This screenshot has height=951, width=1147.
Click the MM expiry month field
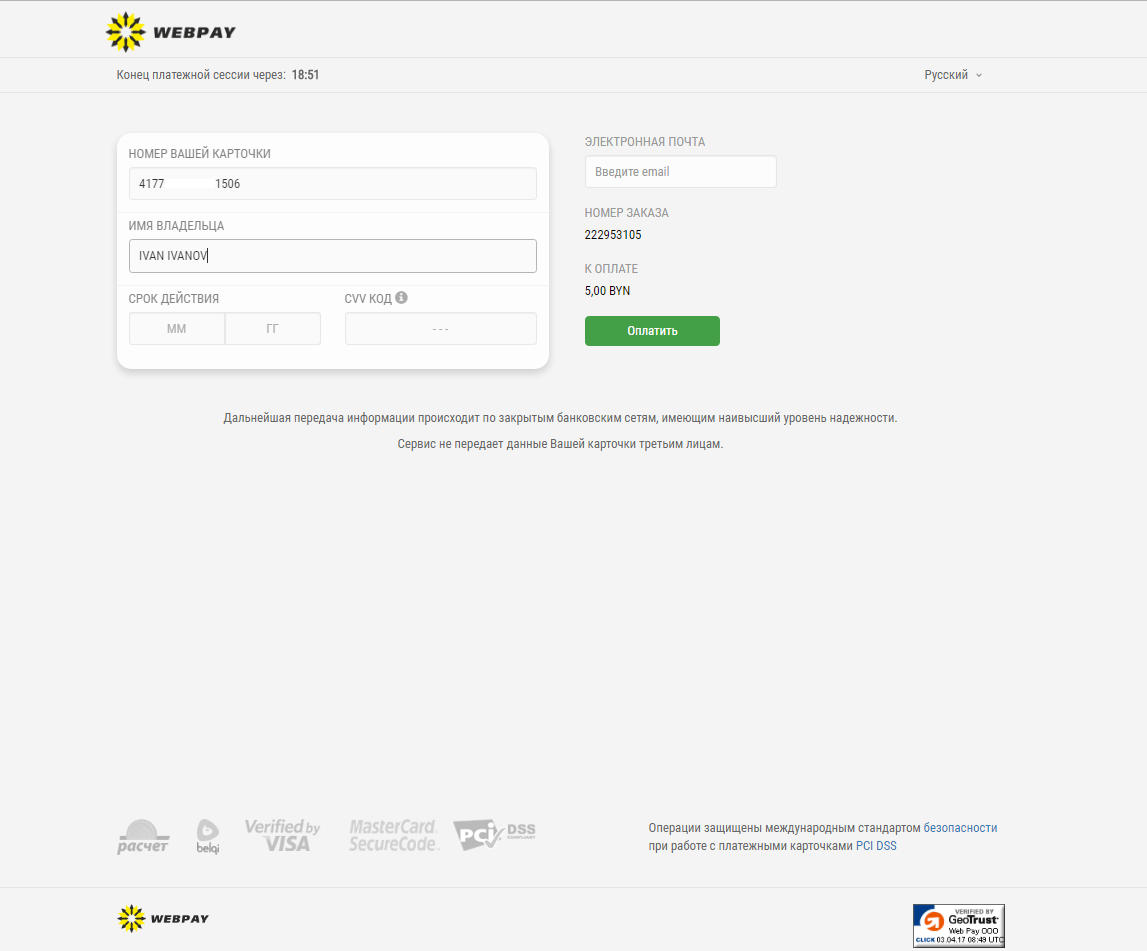click(x=177, y=328)
